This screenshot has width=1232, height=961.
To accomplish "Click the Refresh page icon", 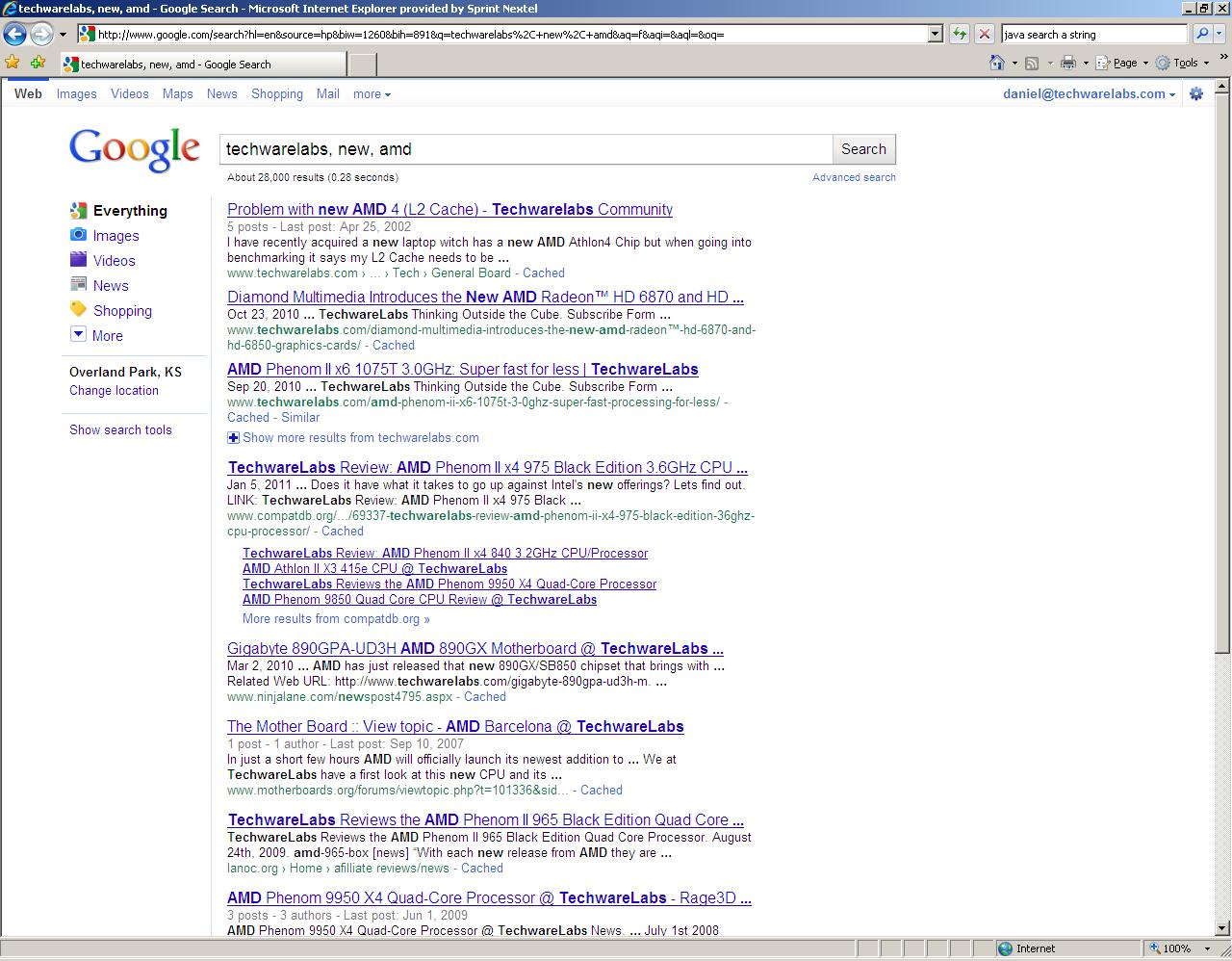I will pyautogui.click(x=960, y=34).
